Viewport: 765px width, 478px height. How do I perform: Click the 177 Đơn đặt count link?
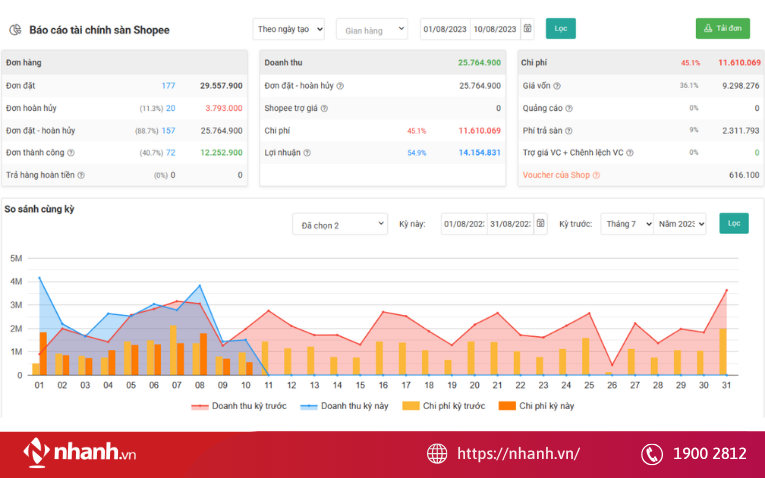tap(168, 86)
